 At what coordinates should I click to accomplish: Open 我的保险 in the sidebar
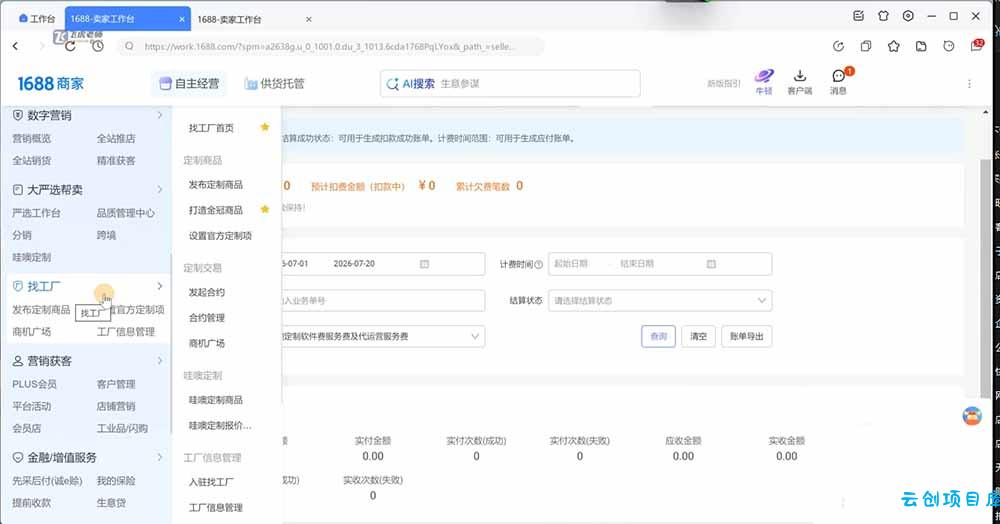click(x=116, y=481)
